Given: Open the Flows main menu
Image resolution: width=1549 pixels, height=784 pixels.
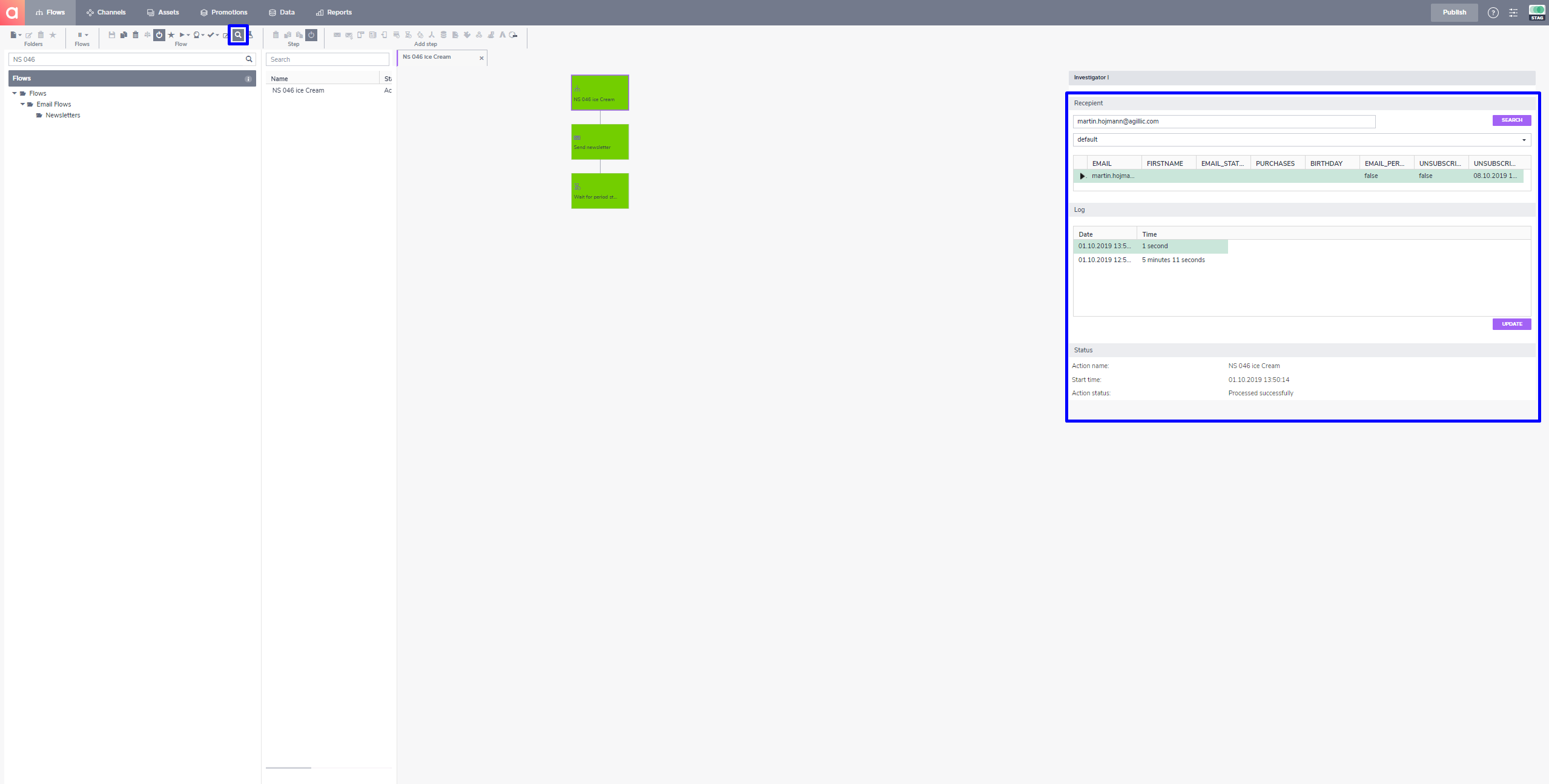Looking at the screenshot, I should click(x=50, y=12).
